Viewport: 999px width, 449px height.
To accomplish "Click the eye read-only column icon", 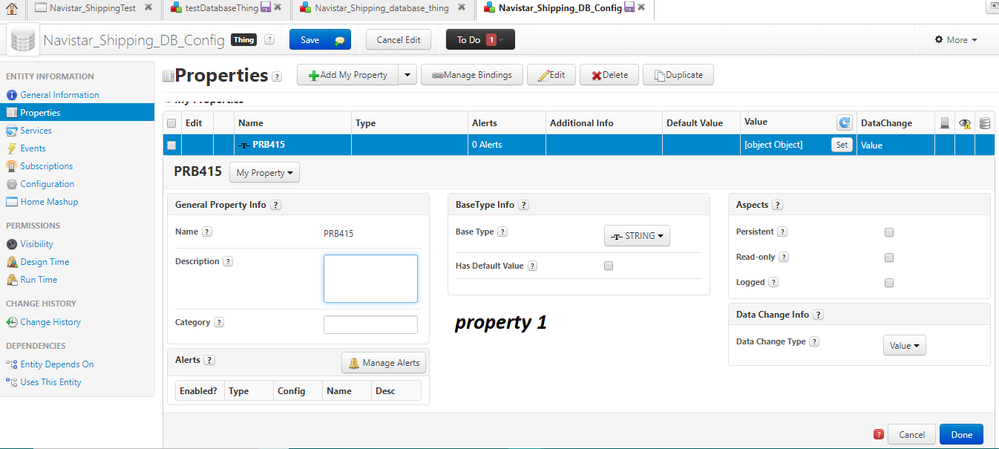I will [x=965, y=124].
